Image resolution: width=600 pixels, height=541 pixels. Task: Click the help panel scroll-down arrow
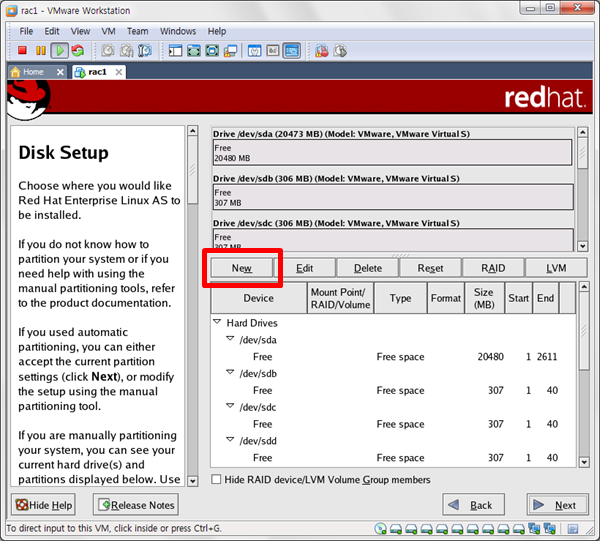[193, 481]
